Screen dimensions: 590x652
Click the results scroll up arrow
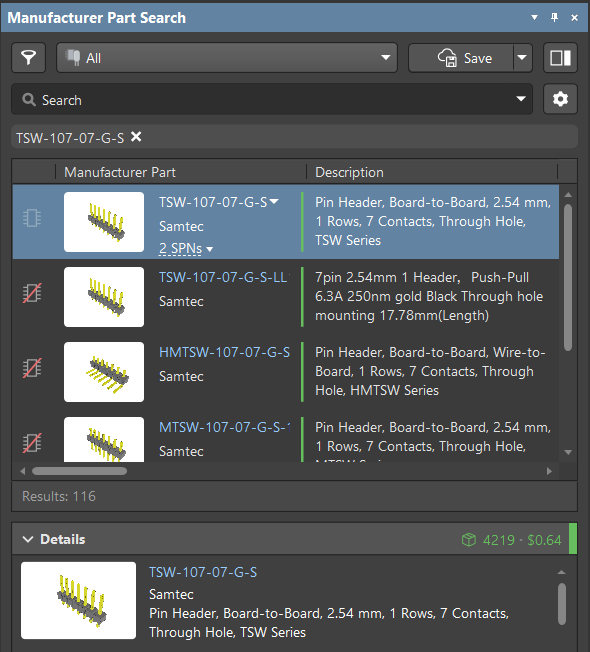pyautogui.click(x=568, y=195)
